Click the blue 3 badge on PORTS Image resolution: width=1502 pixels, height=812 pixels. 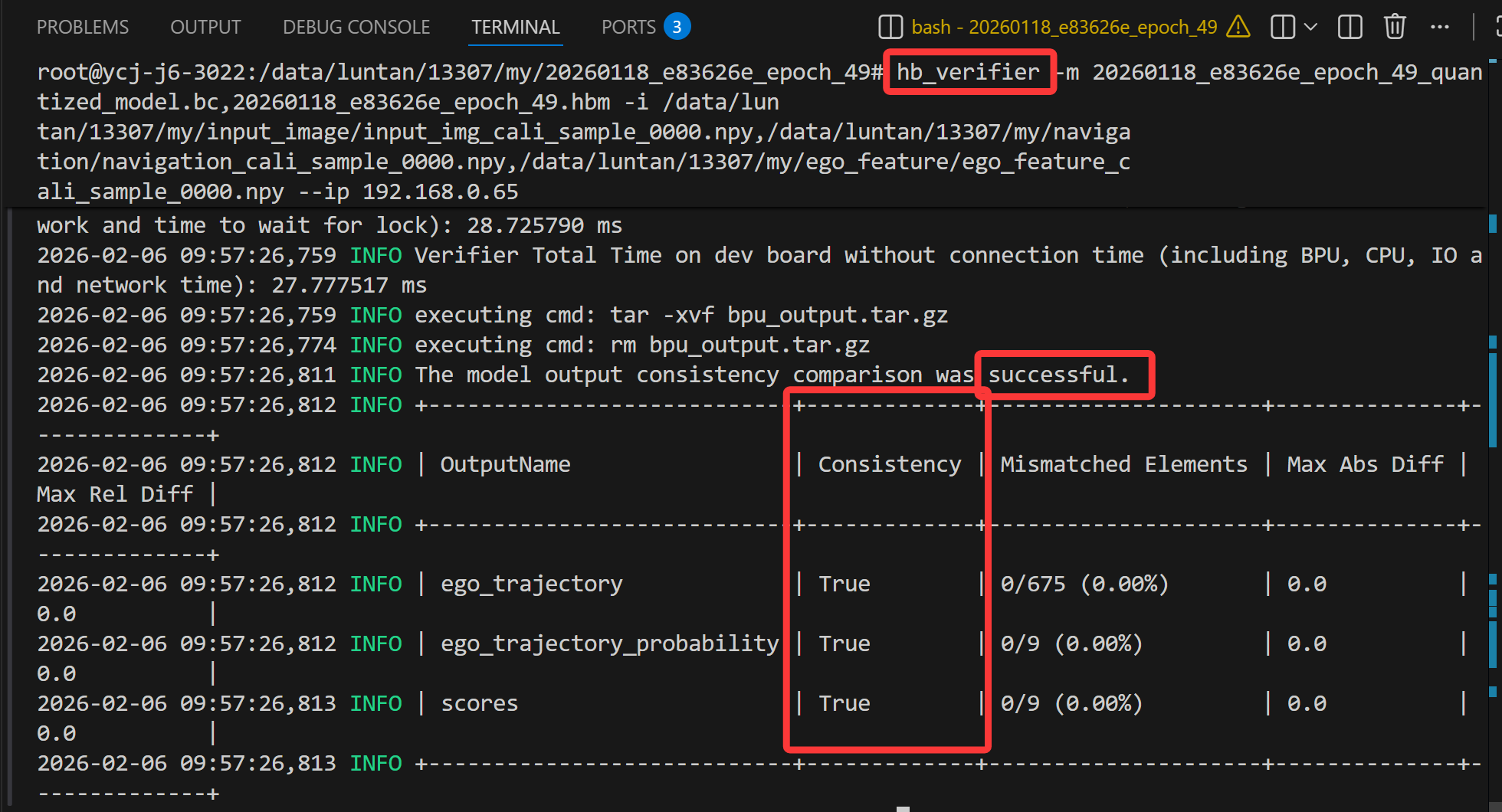pyautogui.click(x=677, y=27)
